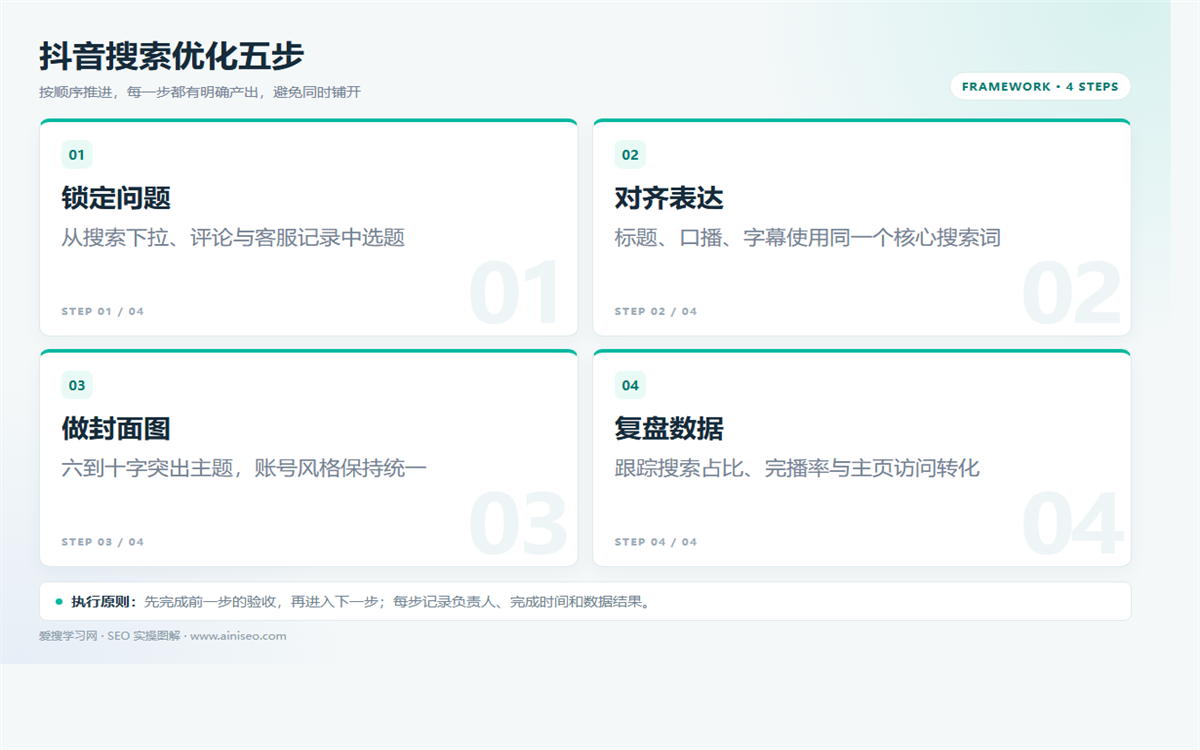Click the green bullet dot before 执行原则
Viewport: 1200px width, 750px height.
[x=59, y=602]
